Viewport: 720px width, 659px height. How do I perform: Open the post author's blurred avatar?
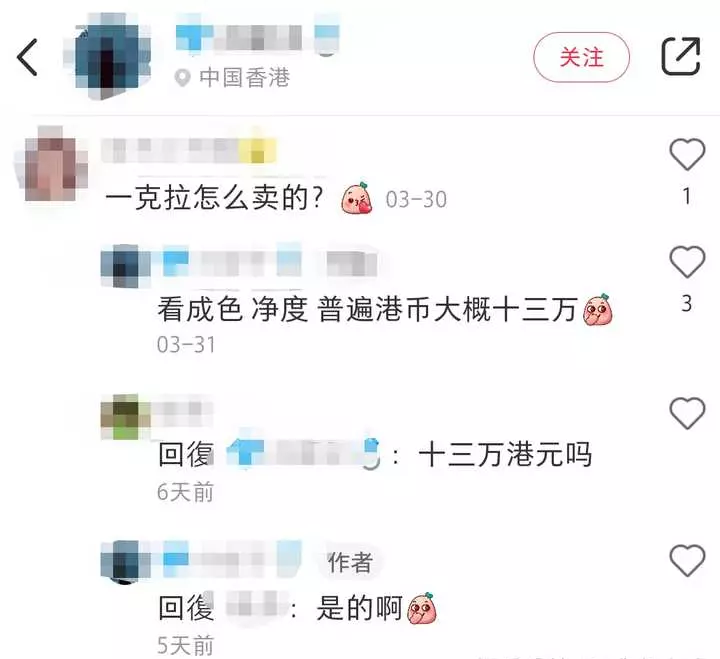click(x=109, y=56)
